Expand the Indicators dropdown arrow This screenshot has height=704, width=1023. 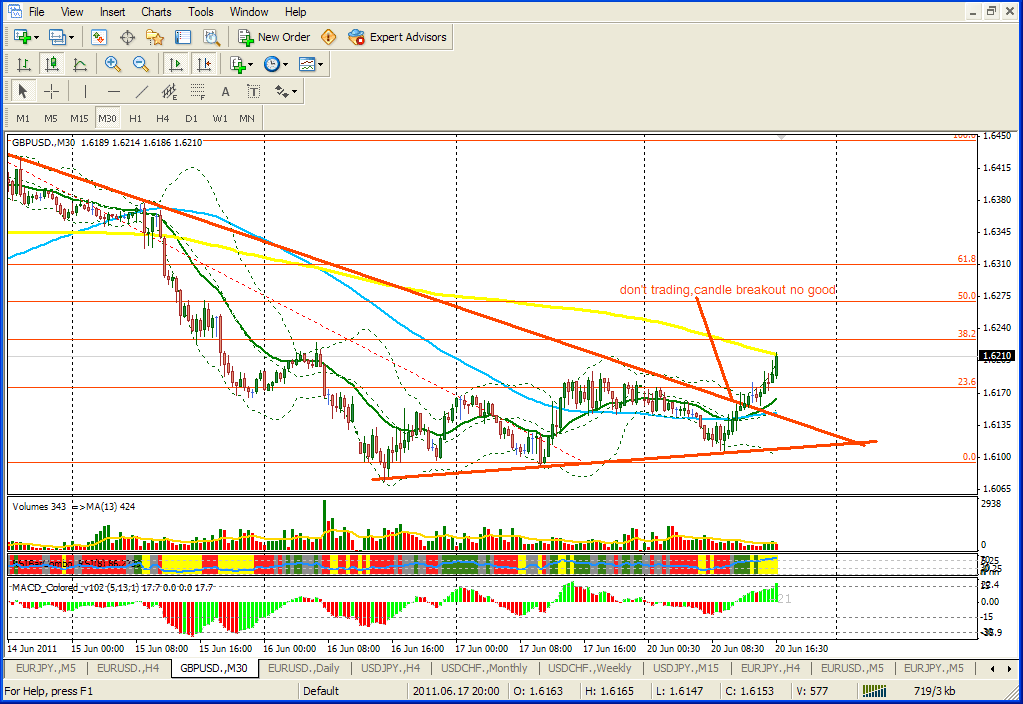coord(251,64)
